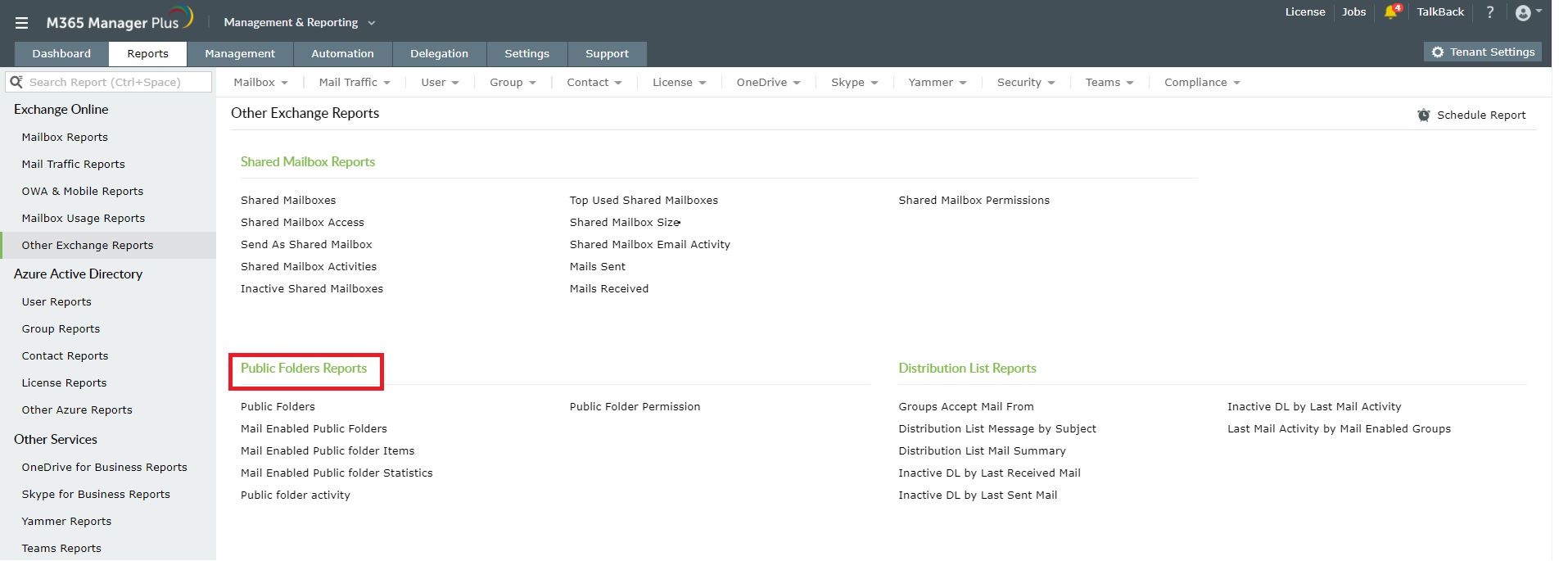
Task: Expand the License category dropdown
Action: pos(679,83)
